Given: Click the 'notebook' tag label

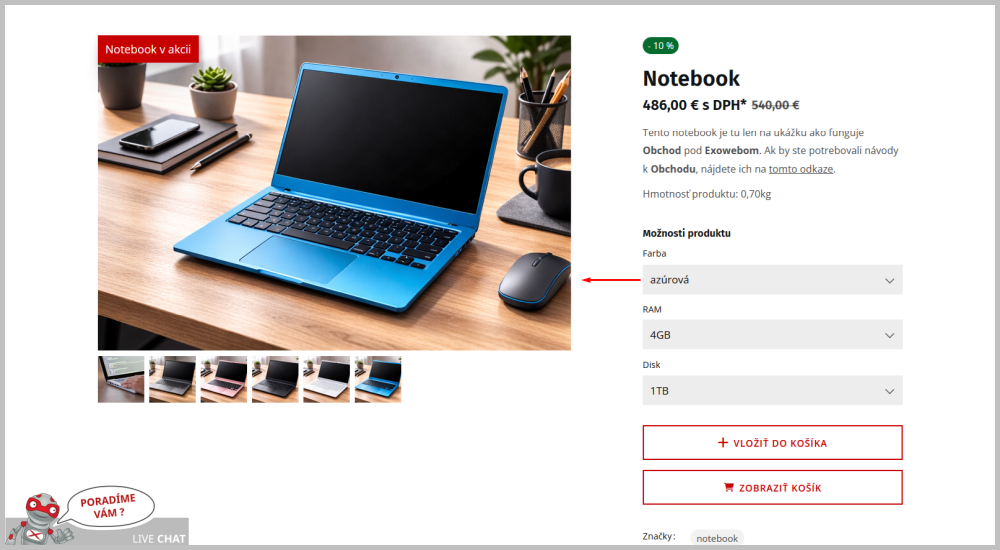Looking at the screenshot, I should (x=717, y=538).
